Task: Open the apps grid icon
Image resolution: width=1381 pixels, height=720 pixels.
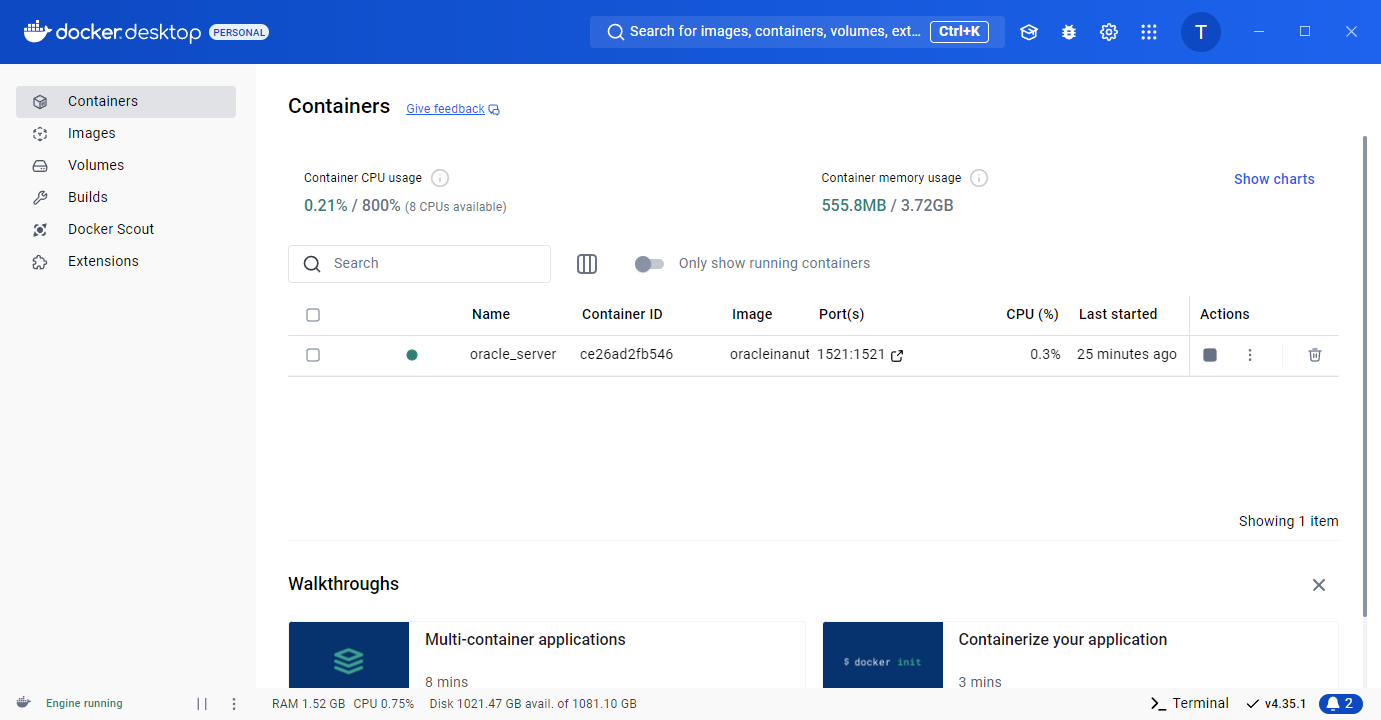Action: [x=1149, y=32]
